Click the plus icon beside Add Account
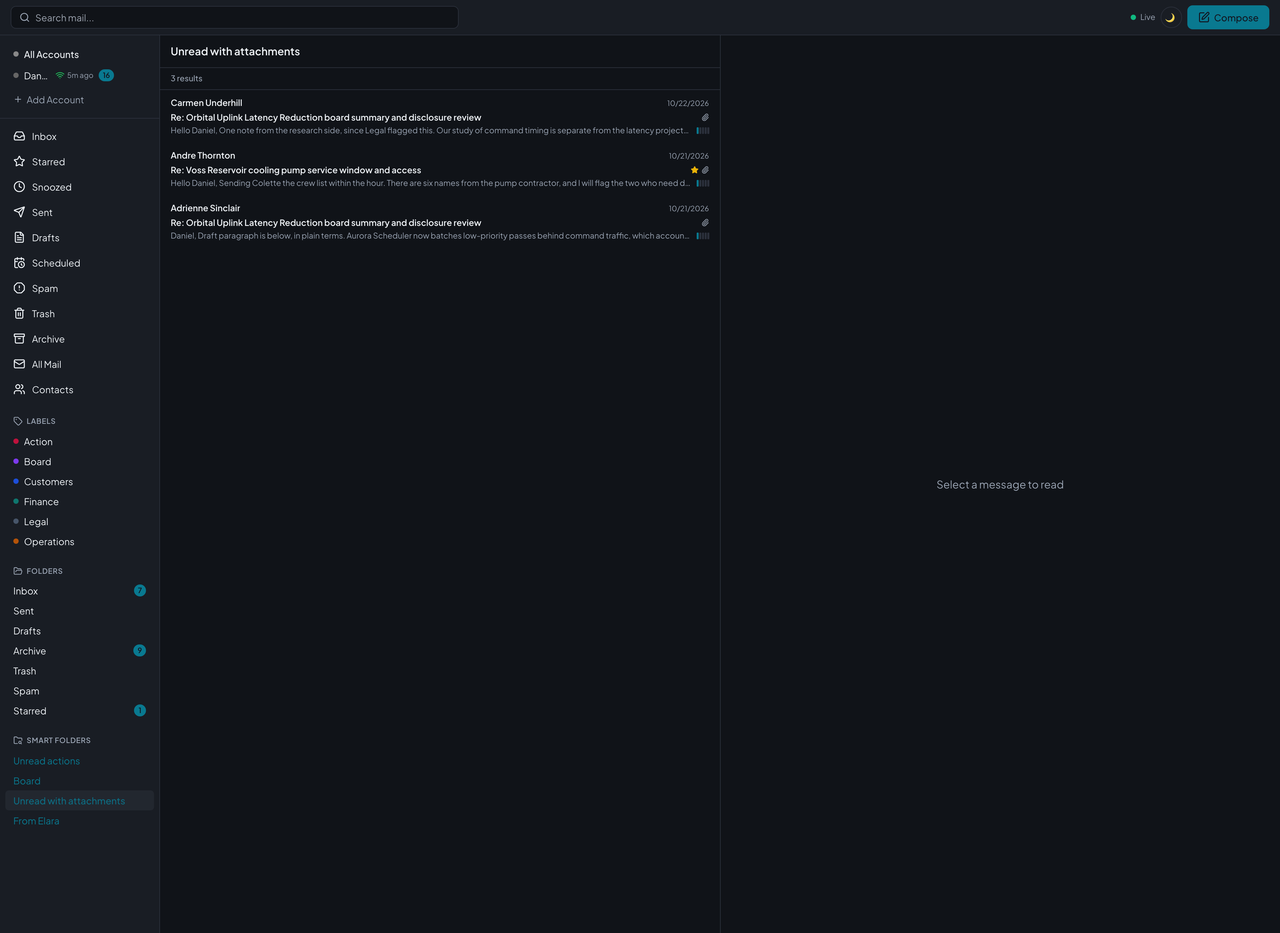The height and width of the screenshot is (933, 1280). pyautogui.click(x=18, y=100)
